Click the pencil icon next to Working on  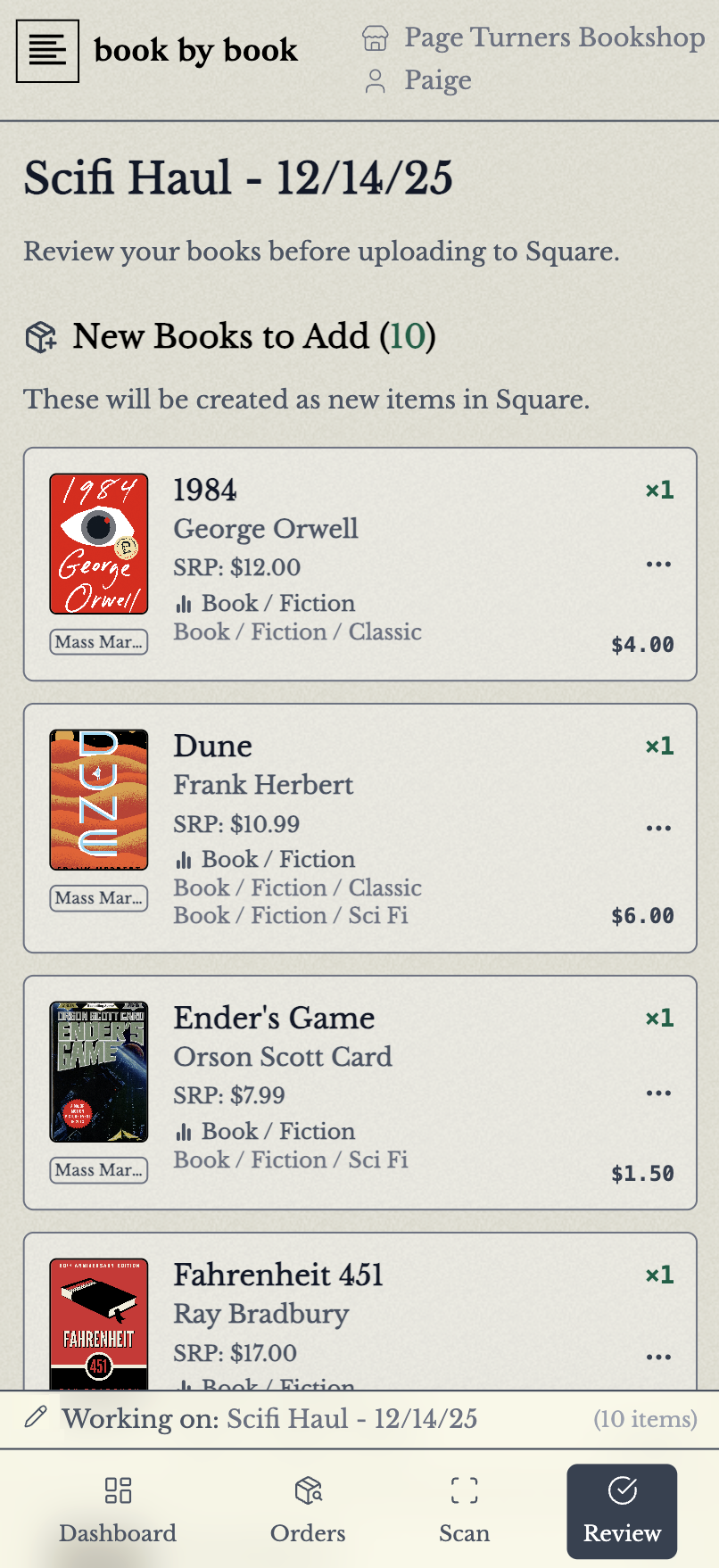(34, 1418)
